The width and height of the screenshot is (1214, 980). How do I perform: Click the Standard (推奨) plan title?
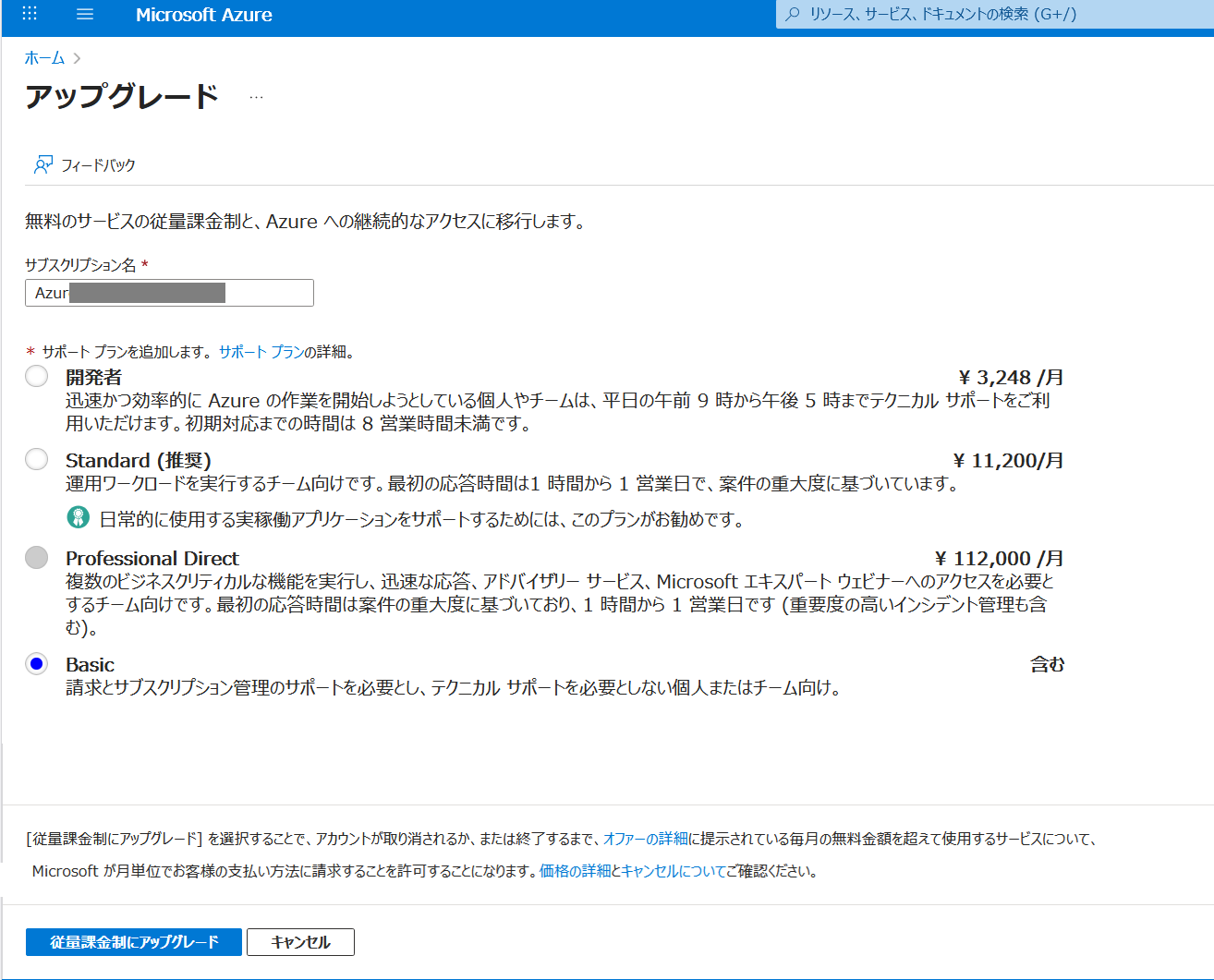pos(139,460)
